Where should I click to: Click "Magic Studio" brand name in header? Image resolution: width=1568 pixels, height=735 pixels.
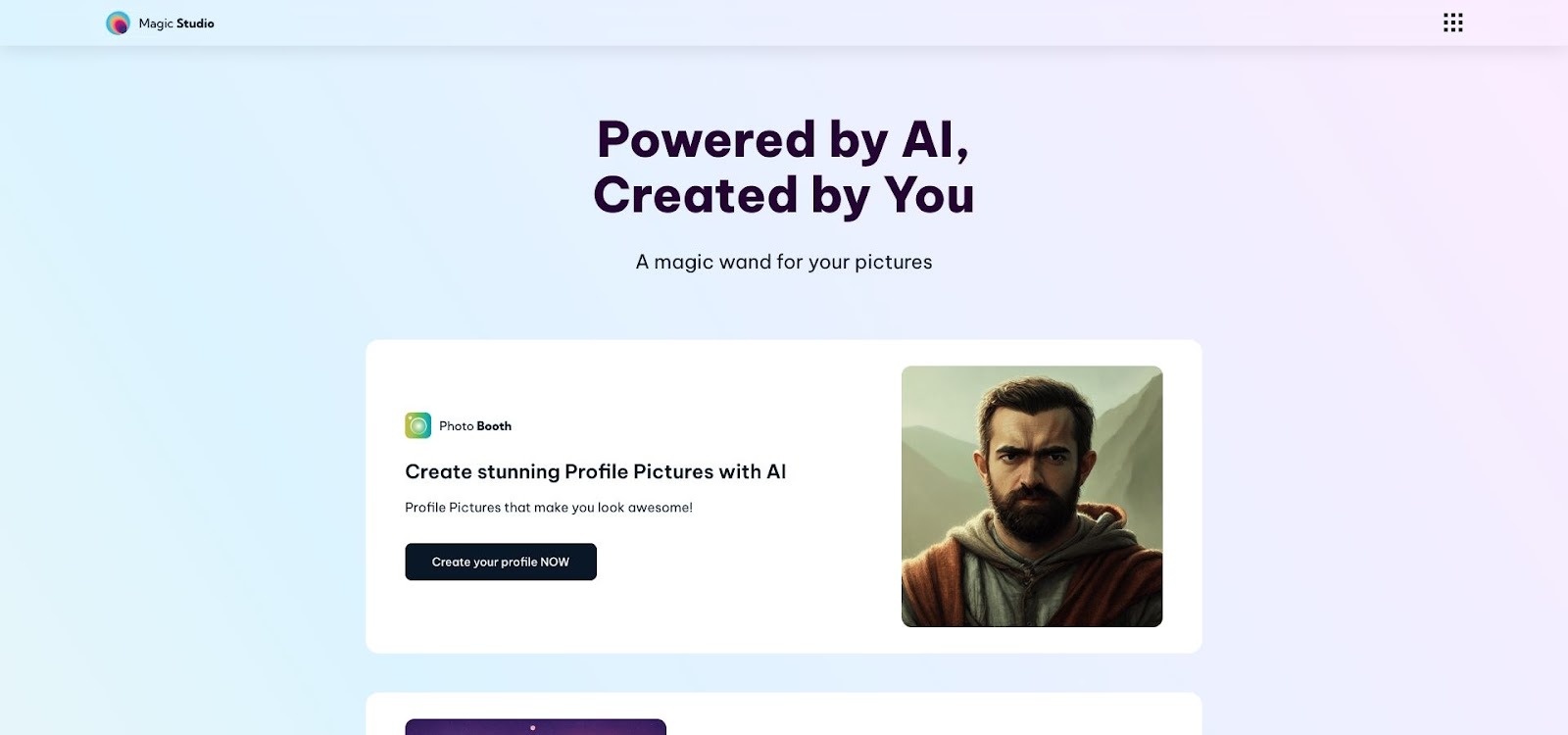click(177, 23)
